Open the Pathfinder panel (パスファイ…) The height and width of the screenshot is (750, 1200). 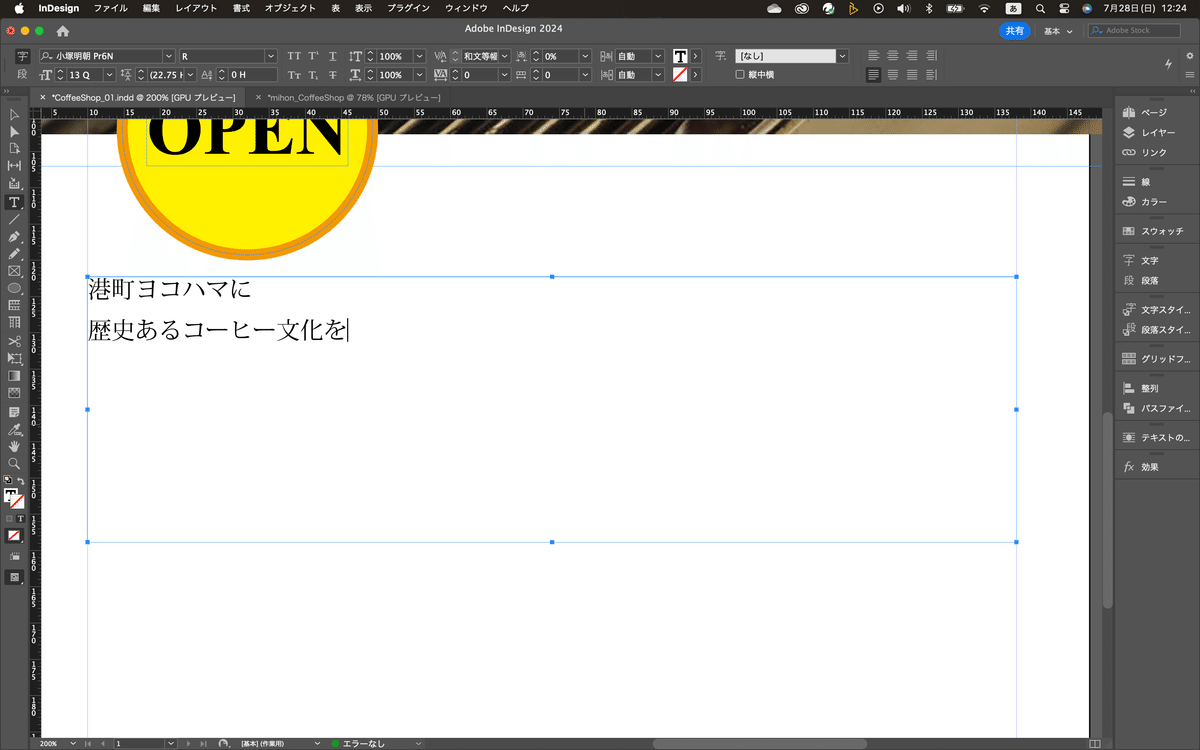(1155, 408)
